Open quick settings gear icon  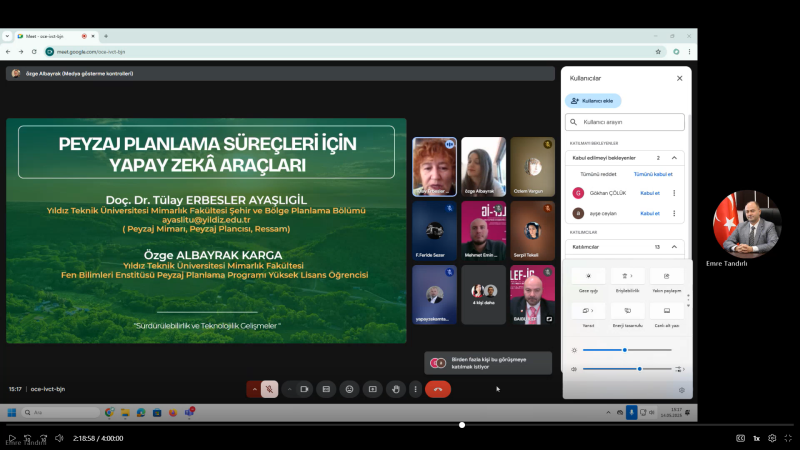(x=682, y=390)
